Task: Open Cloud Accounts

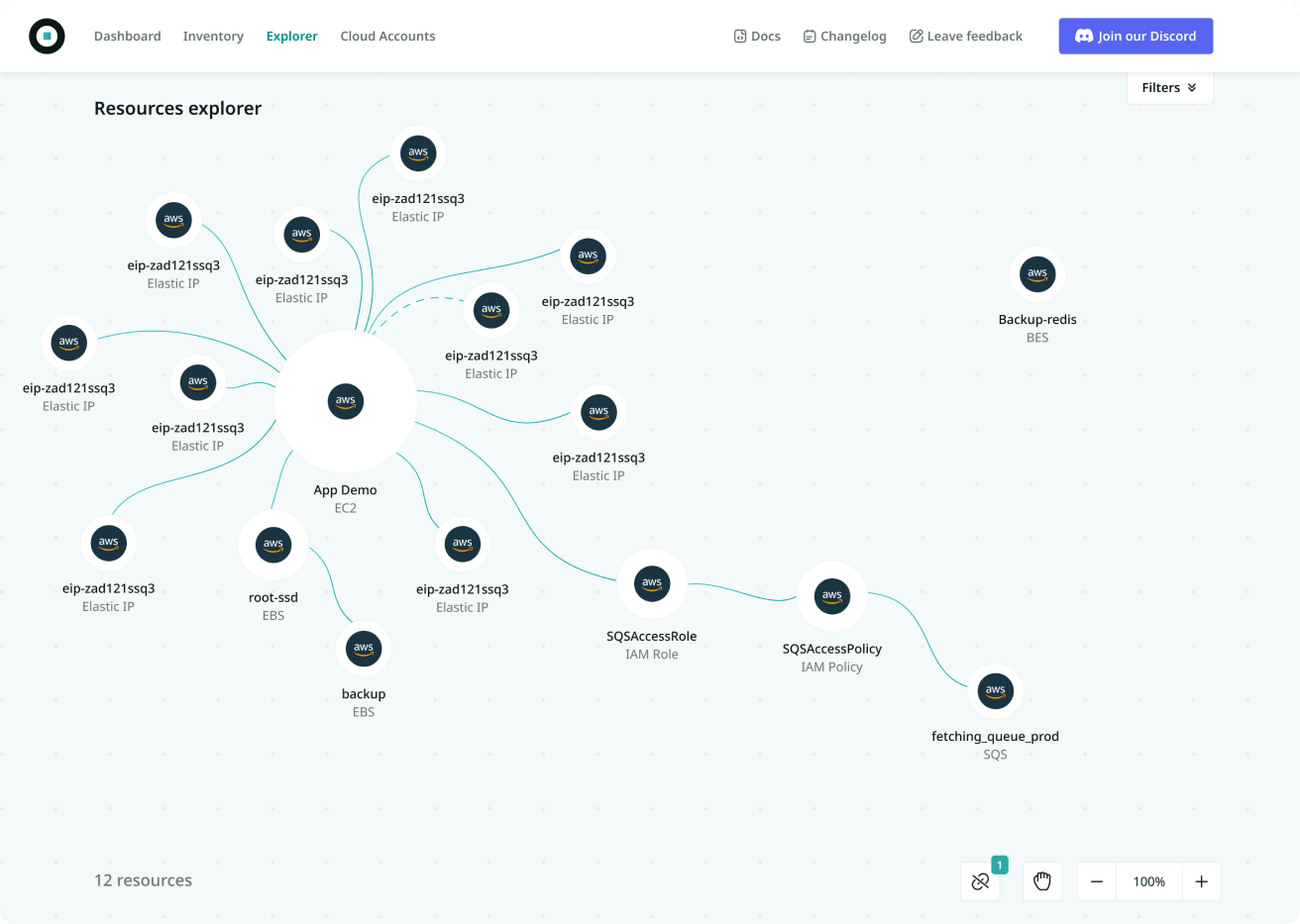Action: point(387,36)
